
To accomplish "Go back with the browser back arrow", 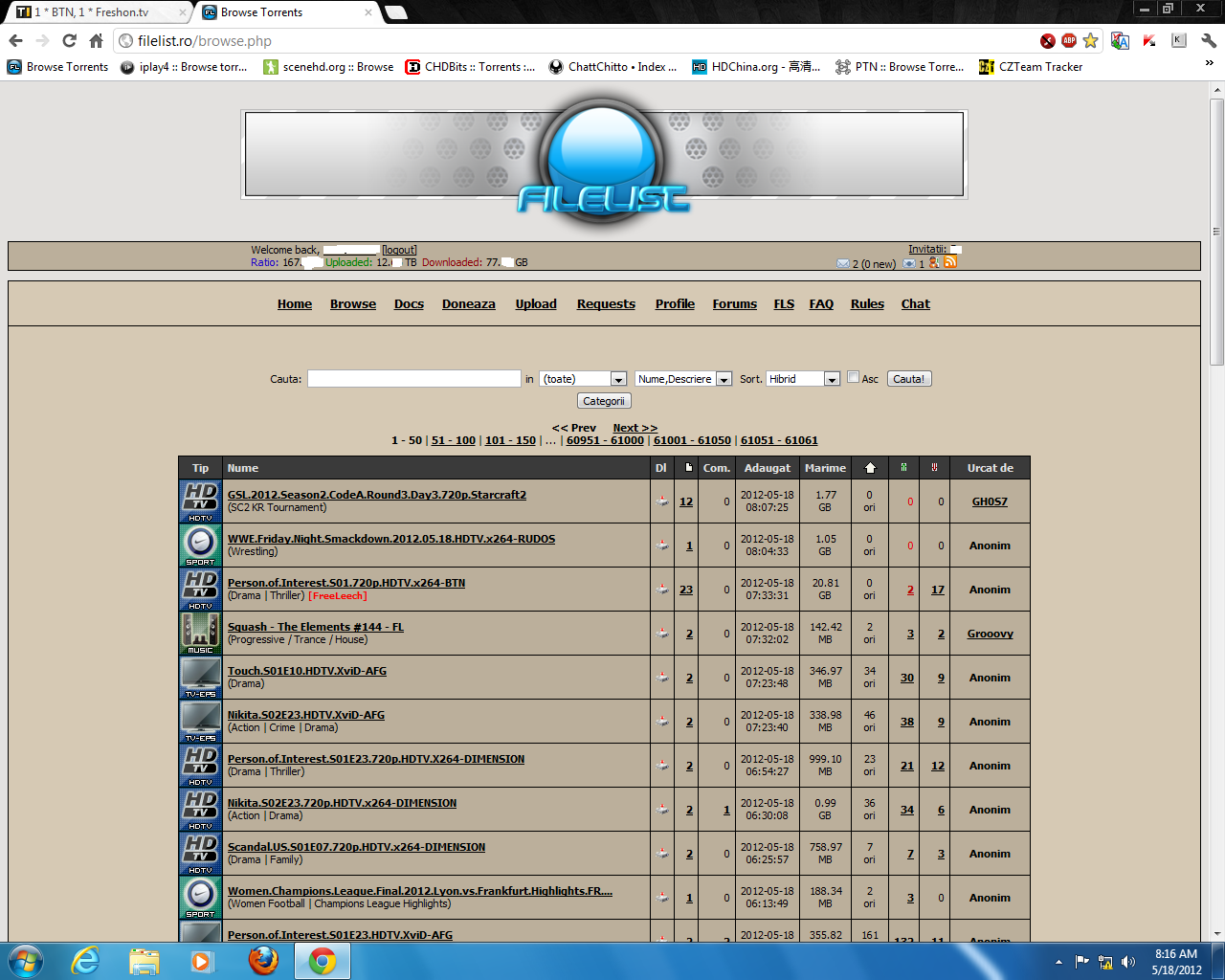I will (15, 40).
